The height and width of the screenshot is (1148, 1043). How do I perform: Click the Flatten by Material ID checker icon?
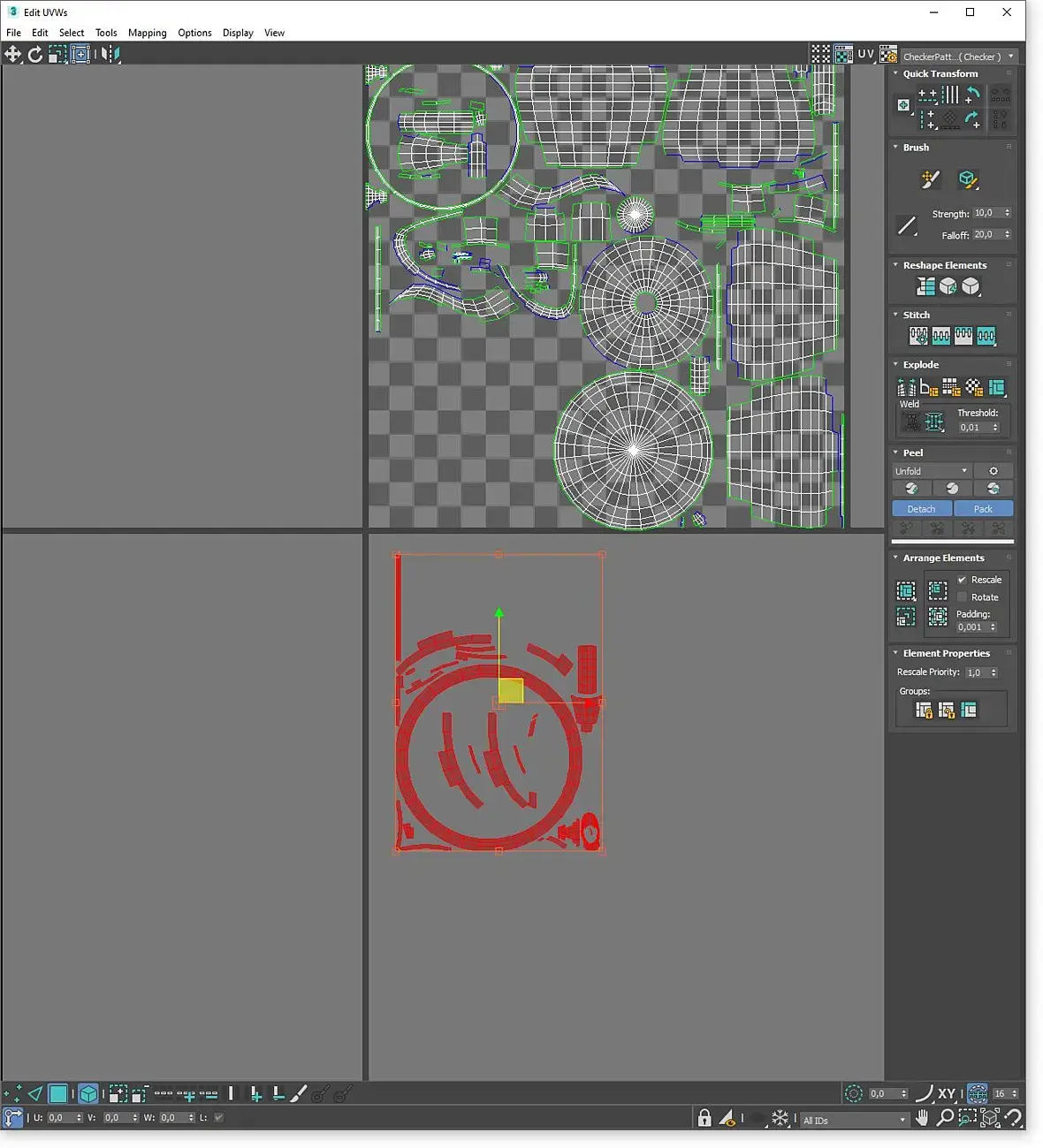click(x=974, y=387)
